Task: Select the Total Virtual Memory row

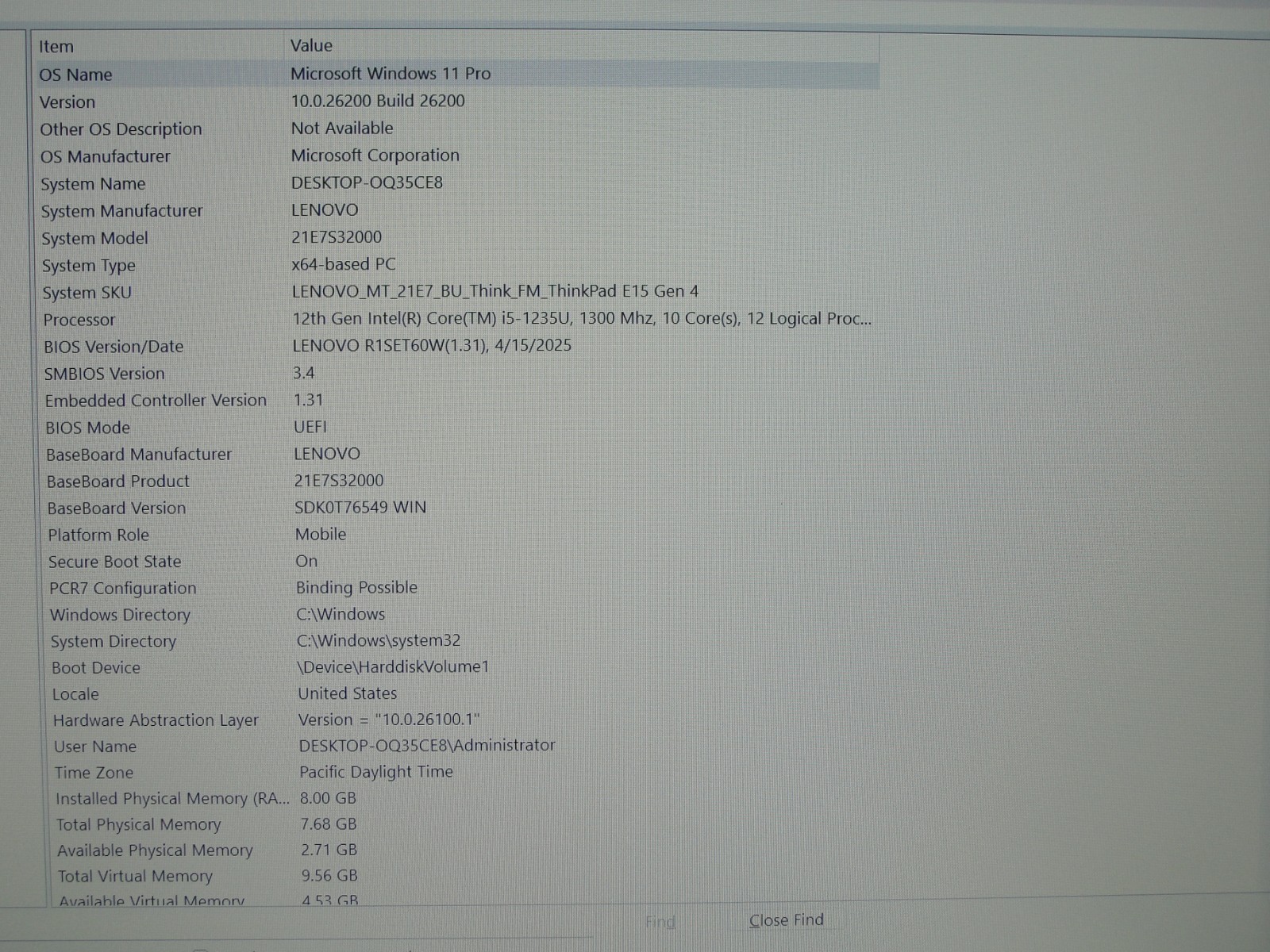Action: [135, 877]
